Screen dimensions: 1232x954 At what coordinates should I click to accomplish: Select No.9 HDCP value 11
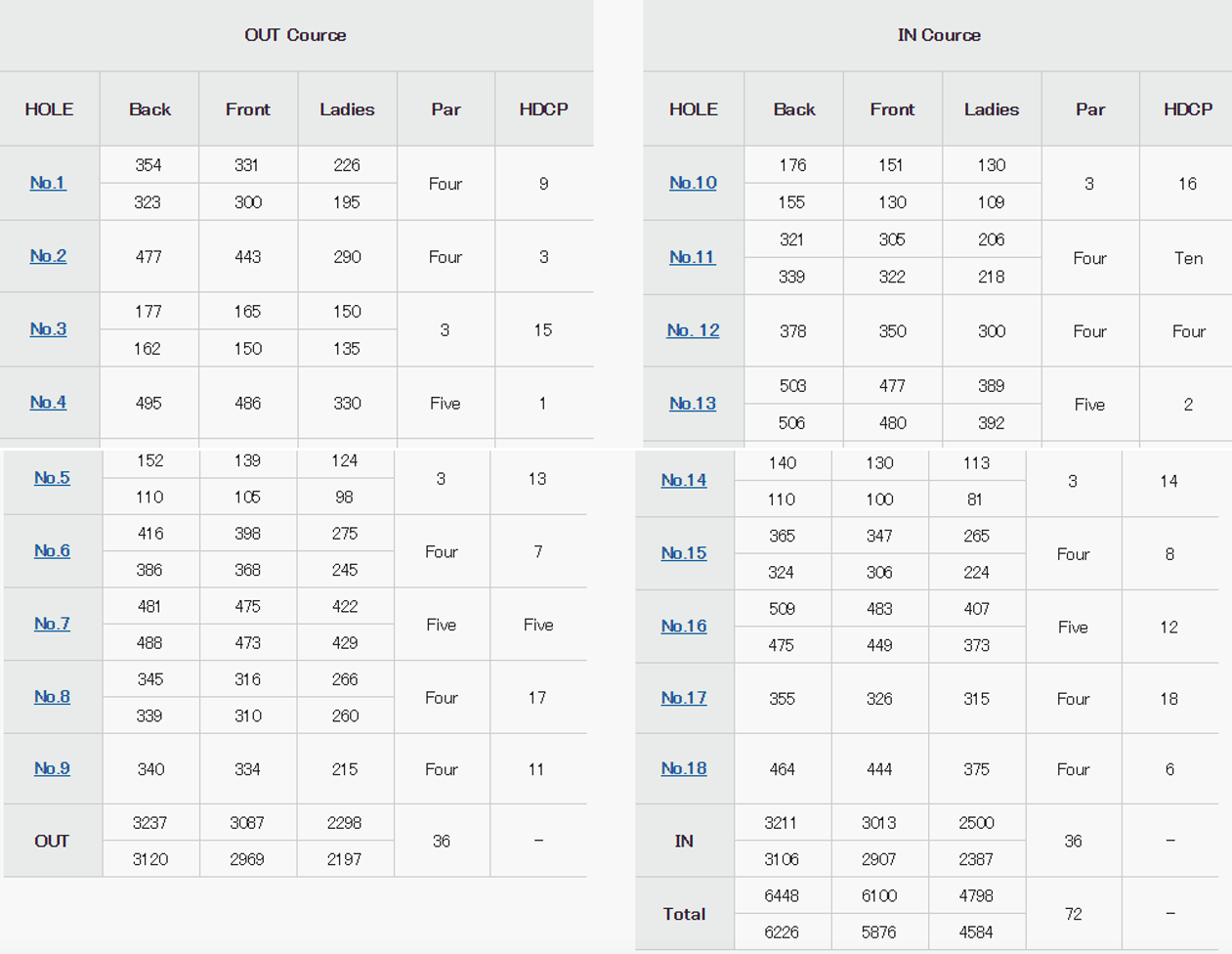[536, 769]
